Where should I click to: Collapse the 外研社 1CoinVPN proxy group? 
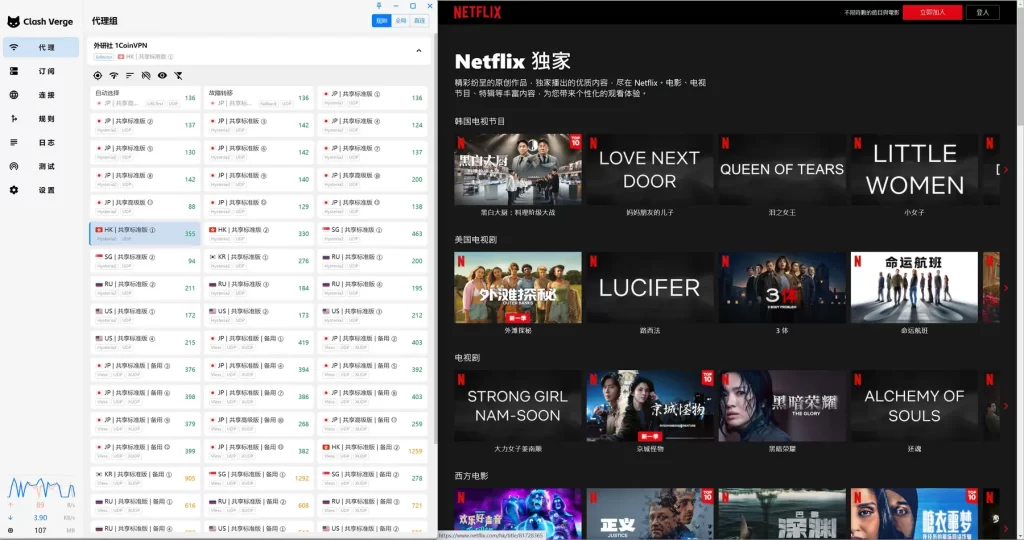(x=417, y=50)
